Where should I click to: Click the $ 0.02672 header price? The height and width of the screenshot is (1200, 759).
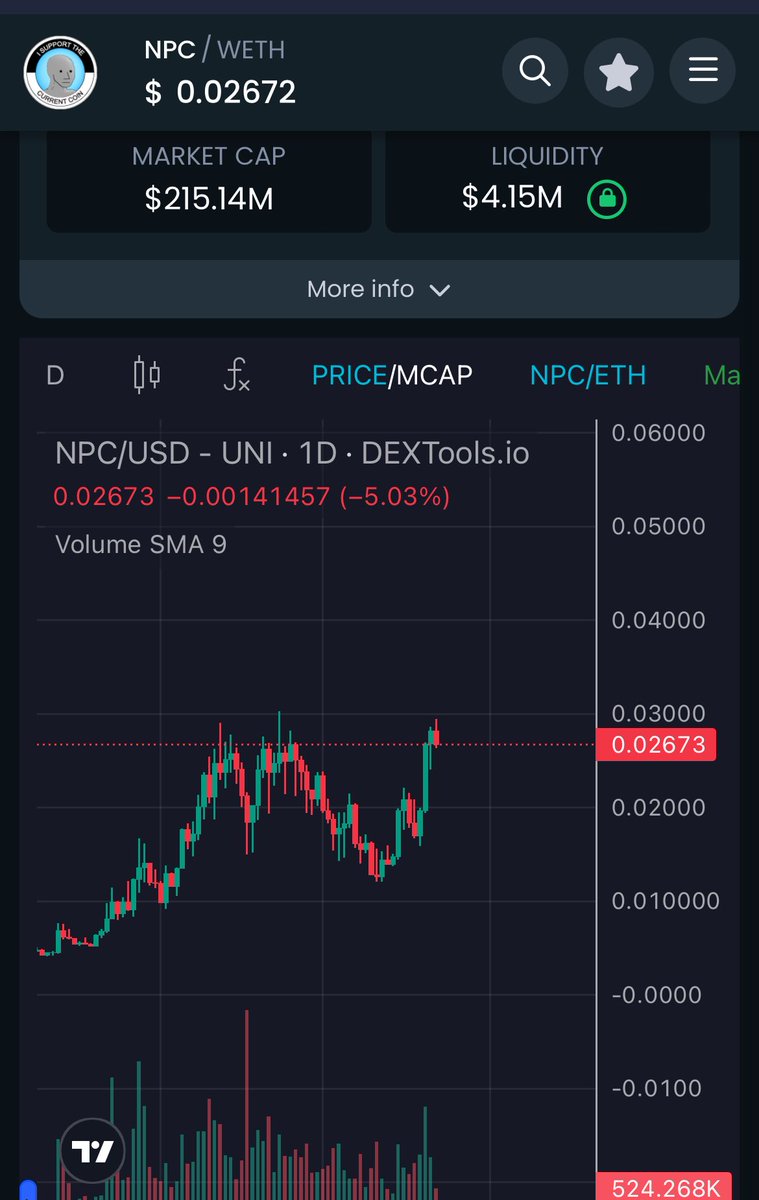pyautogui.click(x=220, y=93)
